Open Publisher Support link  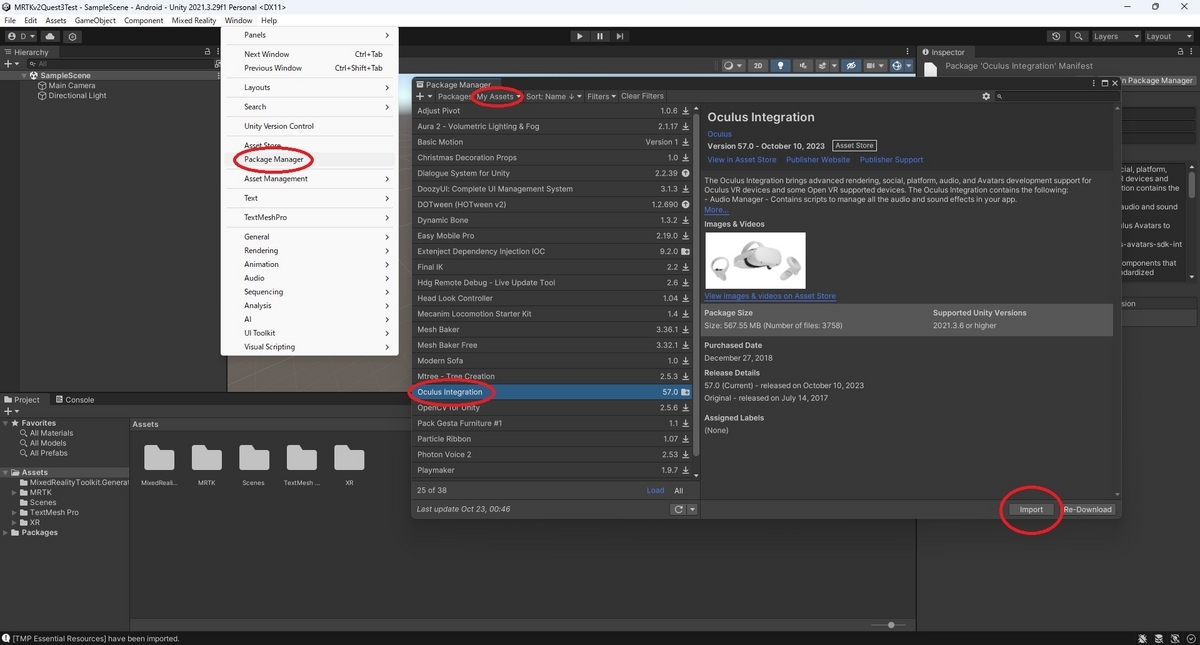point(891,159)
